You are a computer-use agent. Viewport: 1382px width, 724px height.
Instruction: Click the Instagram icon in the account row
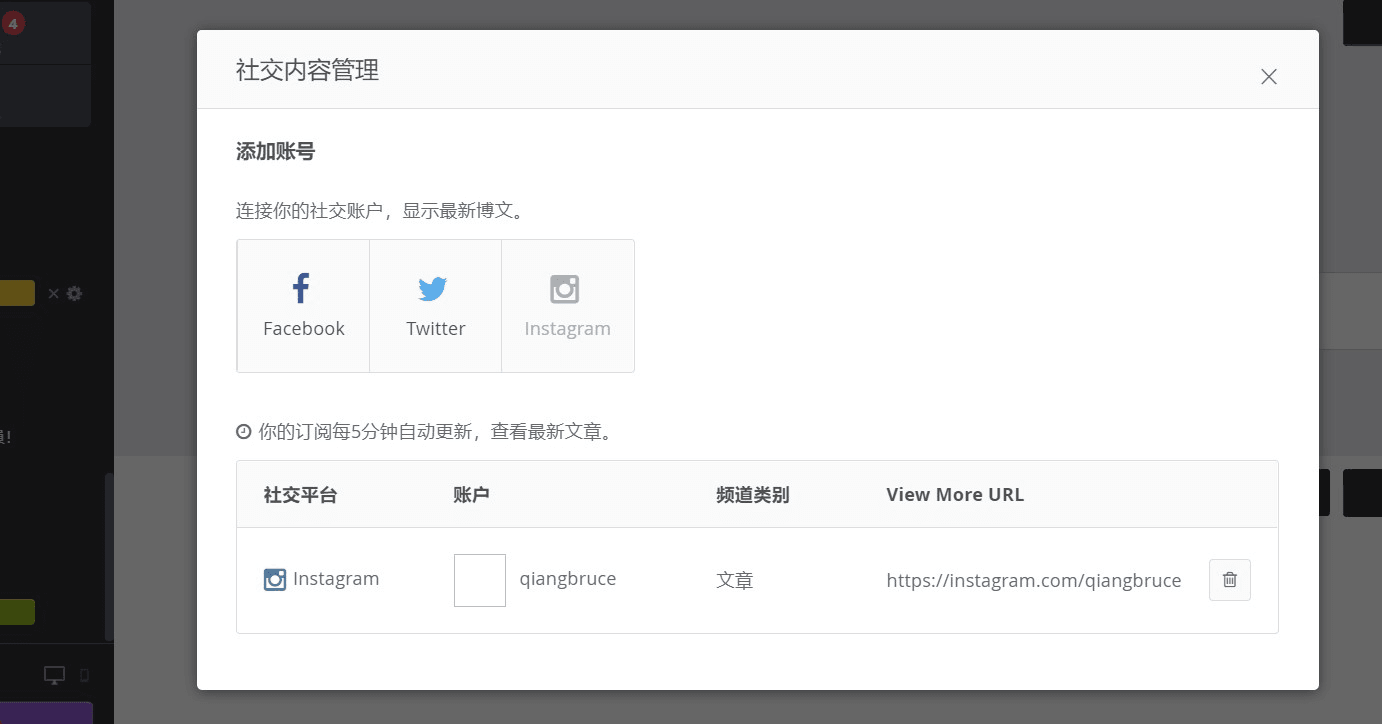(x=275, y=579)
